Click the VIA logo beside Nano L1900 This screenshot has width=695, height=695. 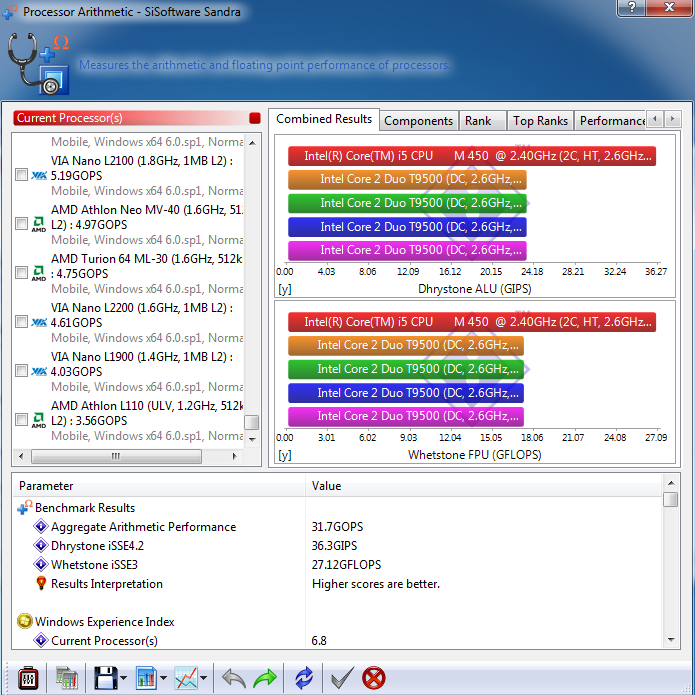point(39,371)
